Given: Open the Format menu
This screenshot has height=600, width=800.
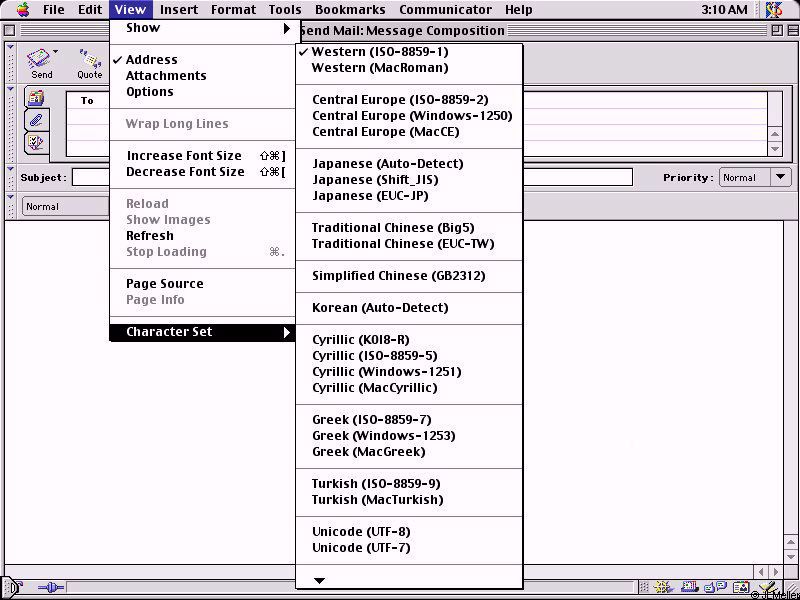Looking at the screenshot, I should [x=233, y=10].
